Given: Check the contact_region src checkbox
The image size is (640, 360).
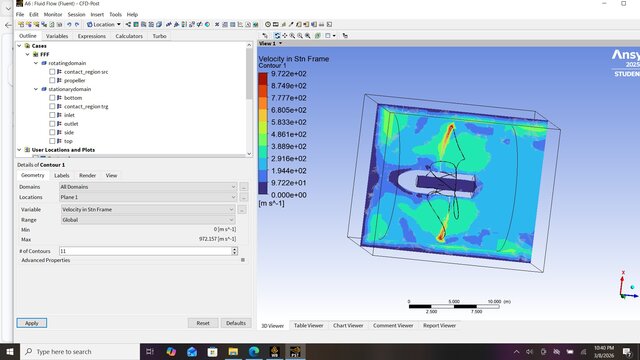Looking at the screenshot, I should tap(52, 72).
